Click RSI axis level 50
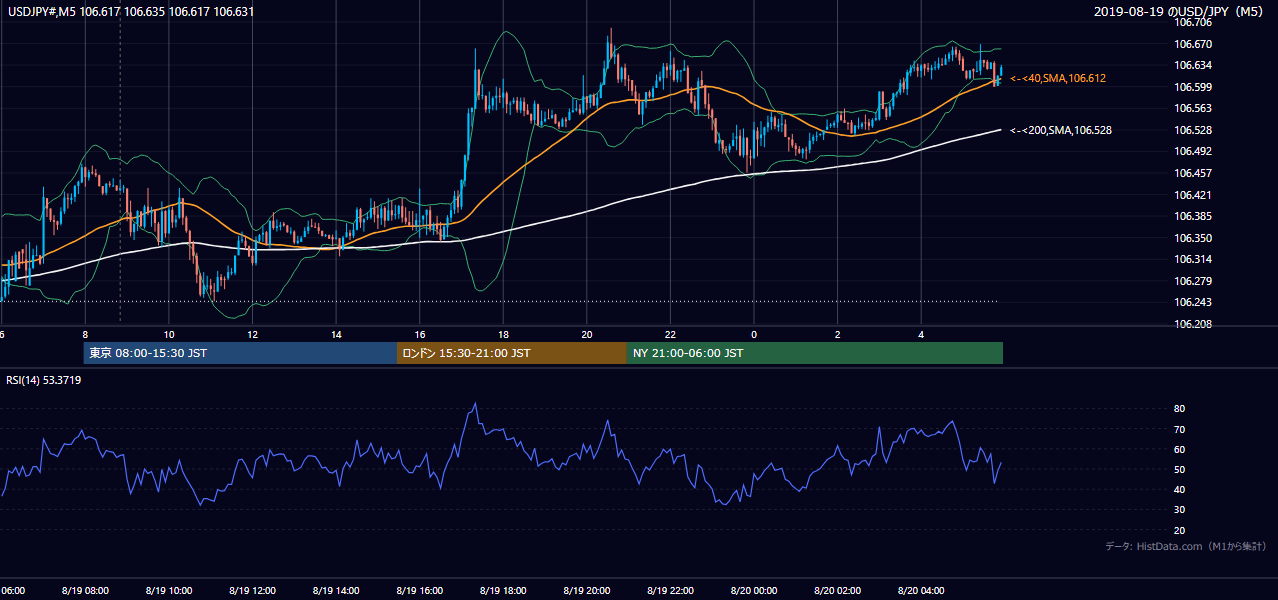This screenshot has width=1278, height=600. tap(1180, 470)
